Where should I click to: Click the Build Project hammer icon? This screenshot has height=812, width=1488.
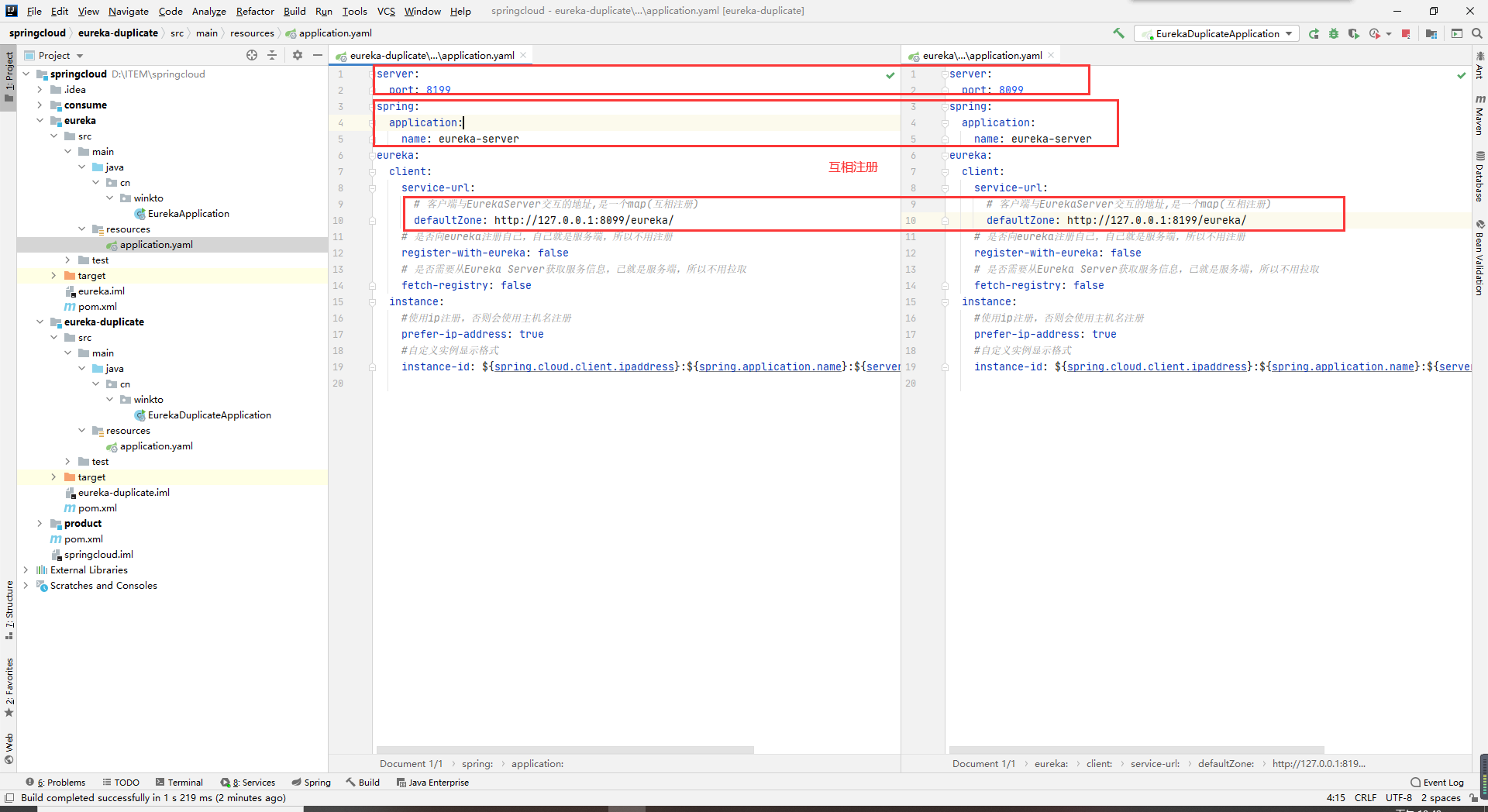1118,33
